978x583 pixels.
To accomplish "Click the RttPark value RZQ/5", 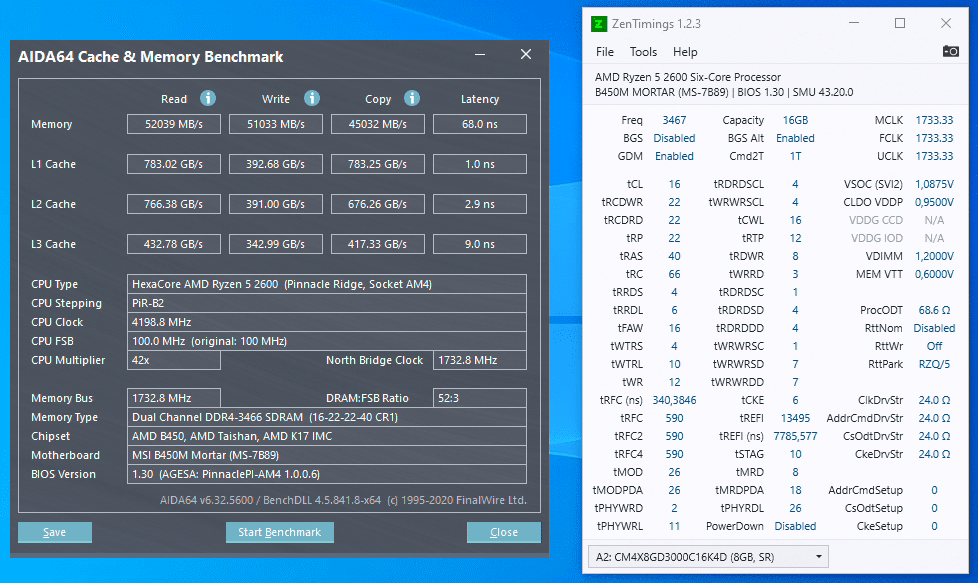I will (x=934, y=364).
